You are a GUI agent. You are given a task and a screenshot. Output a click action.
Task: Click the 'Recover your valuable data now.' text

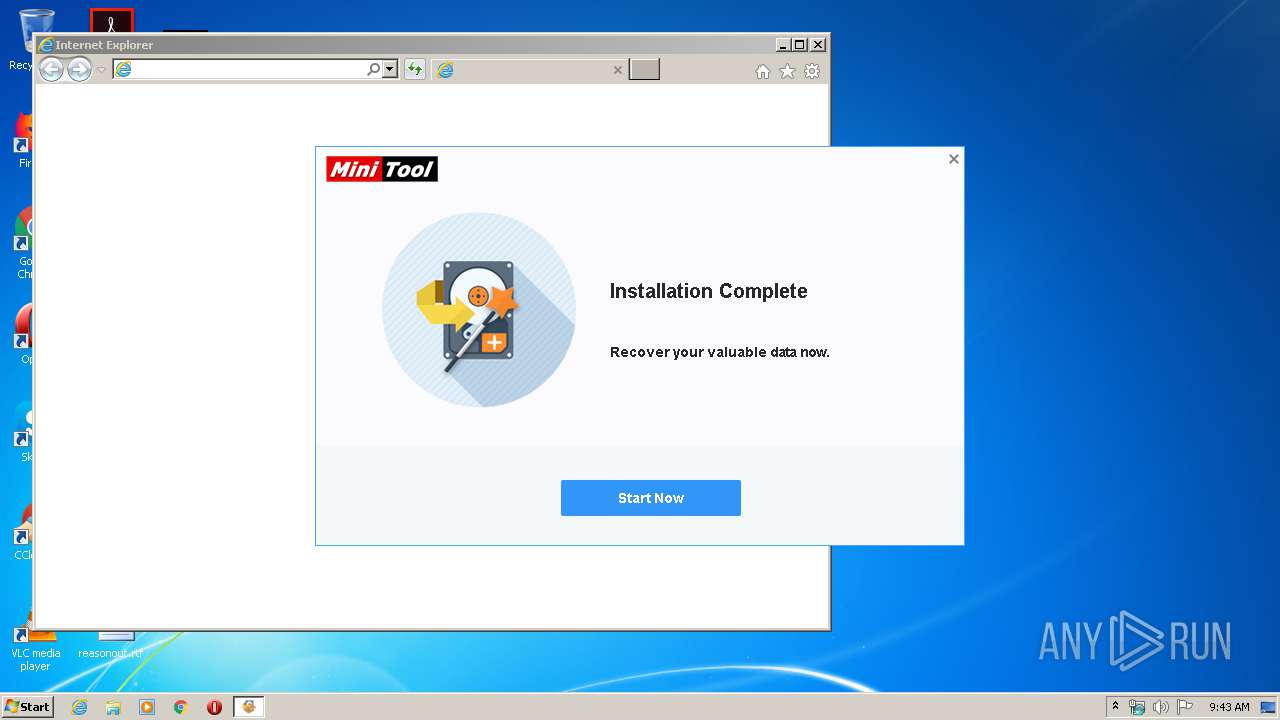(719, 352)
